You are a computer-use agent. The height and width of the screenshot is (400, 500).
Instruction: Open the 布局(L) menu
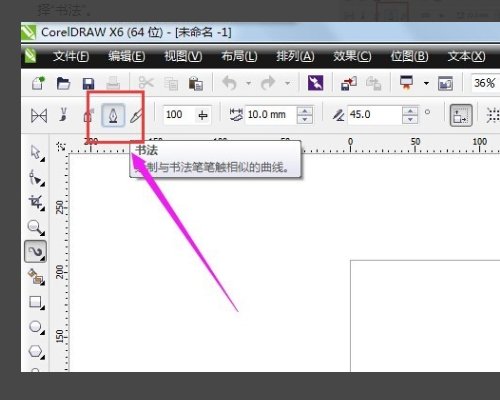point(239,56)
